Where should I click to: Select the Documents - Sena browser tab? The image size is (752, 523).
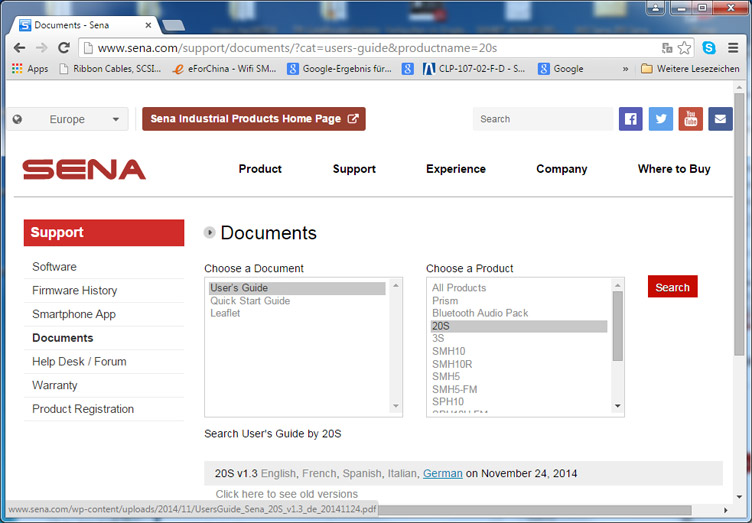(82, 25)
